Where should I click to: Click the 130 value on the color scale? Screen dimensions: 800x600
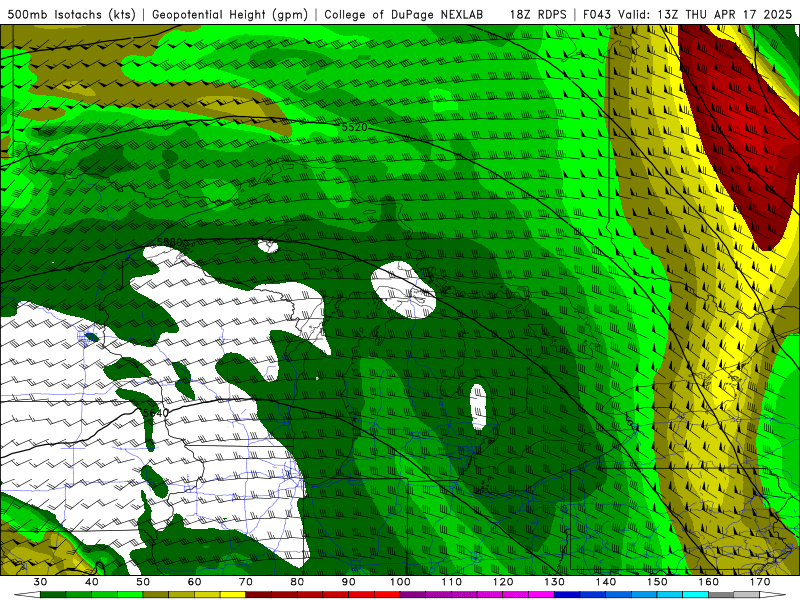pyautogui.click(x=555, y=582)
